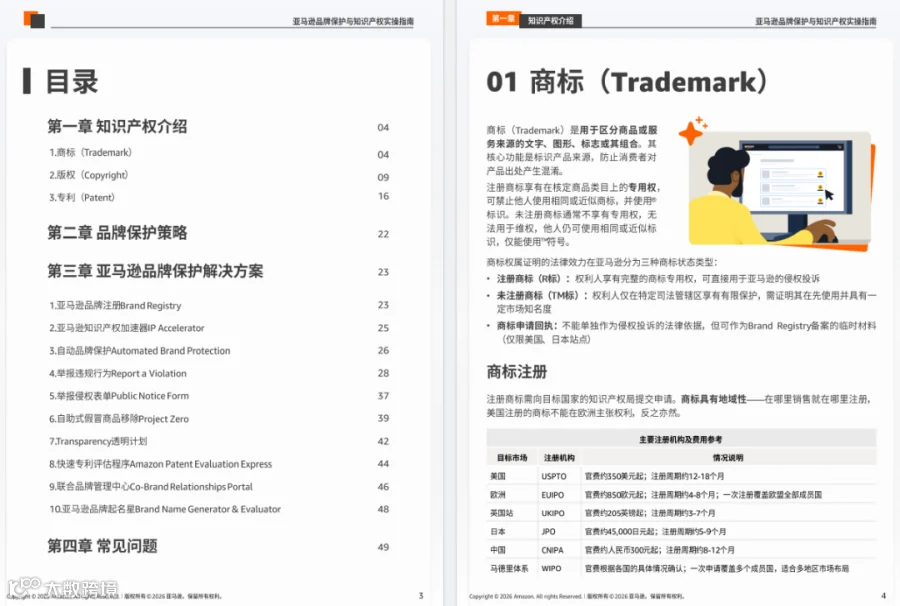Open 第二章 品牌保护策略 contents entry
The image size is (900, 606).
click(117, 232)
